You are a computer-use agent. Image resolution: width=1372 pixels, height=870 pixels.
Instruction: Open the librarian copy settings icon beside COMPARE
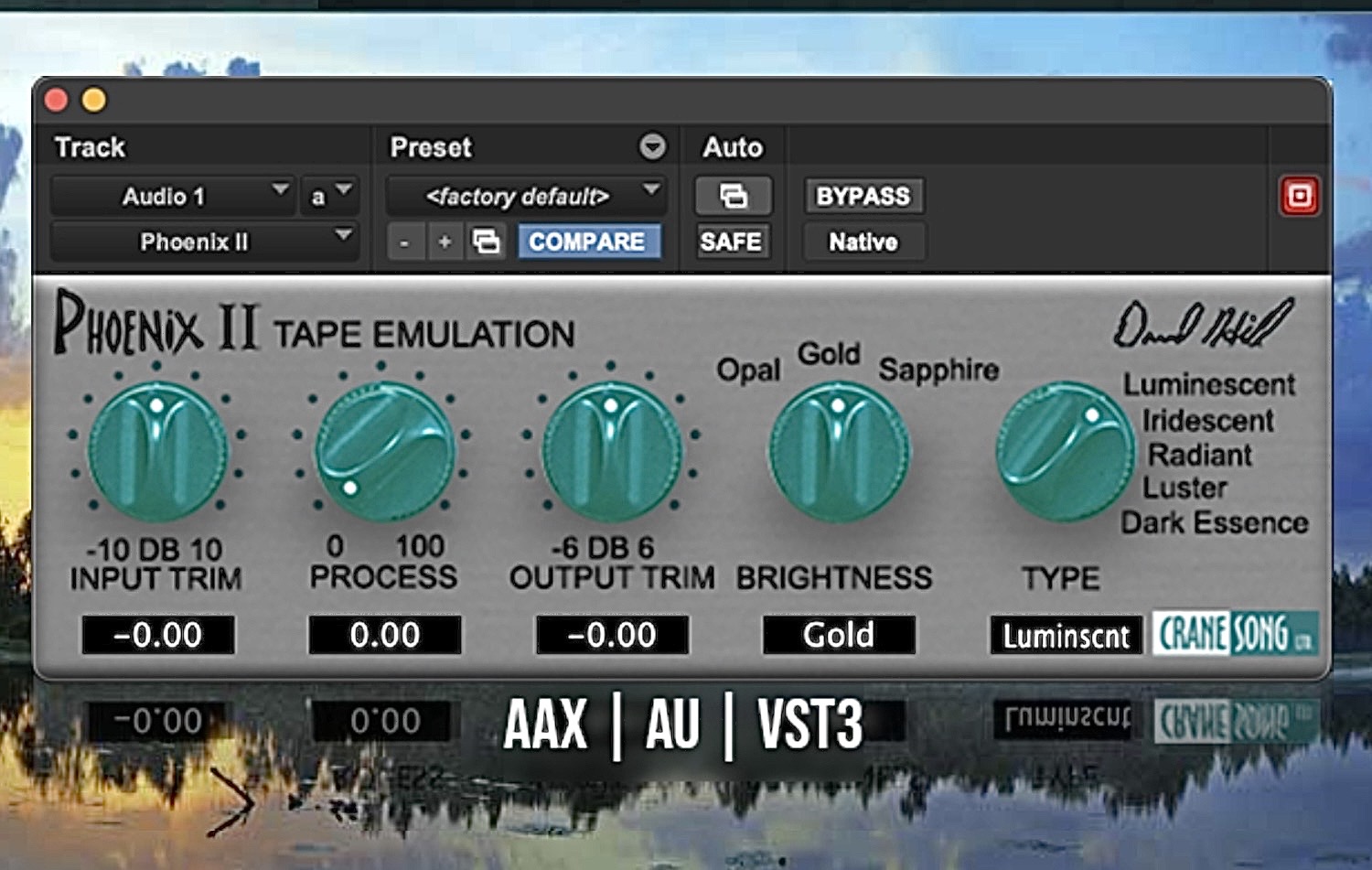487,242
